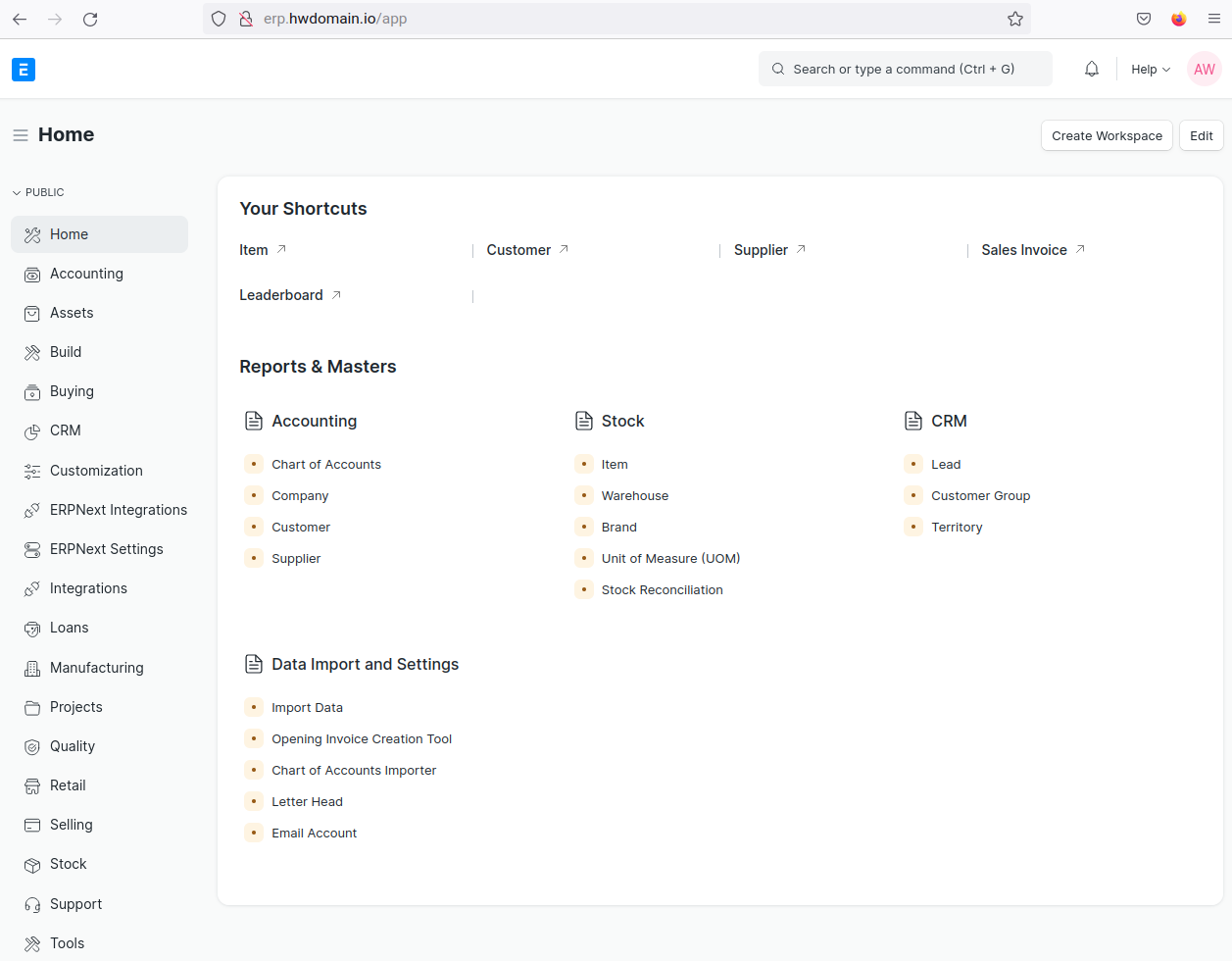The width and height of the screenshot is (1232, 961).
Task: Click the Selling card icon
Action: click(x=32, y=826)
